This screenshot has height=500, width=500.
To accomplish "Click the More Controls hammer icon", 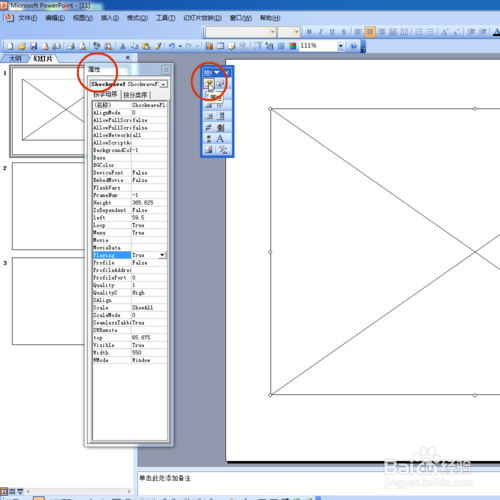I will point(222,150).
